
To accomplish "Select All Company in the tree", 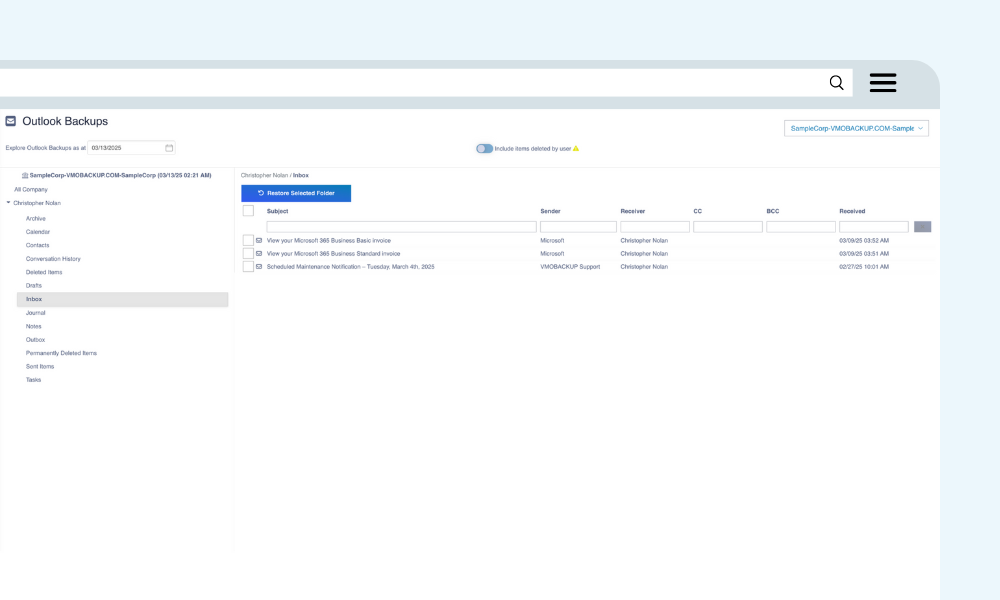I will [x=31, y=189].
